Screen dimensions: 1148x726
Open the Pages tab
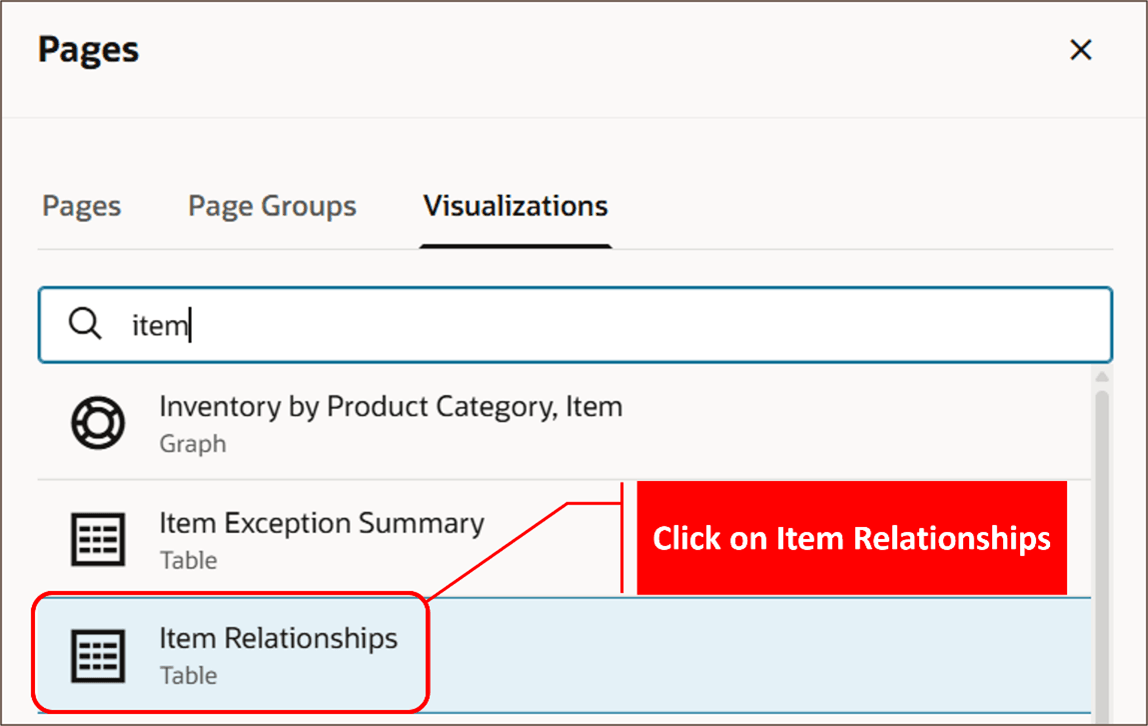point(81,206)
